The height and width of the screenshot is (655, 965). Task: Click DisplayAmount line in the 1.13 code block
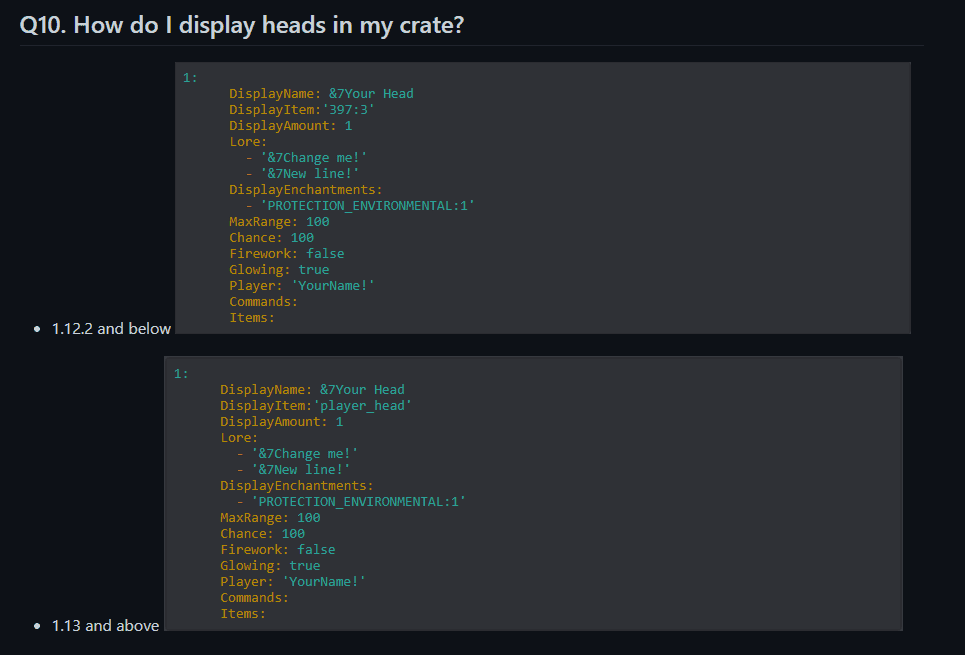(x=281, y=422)
